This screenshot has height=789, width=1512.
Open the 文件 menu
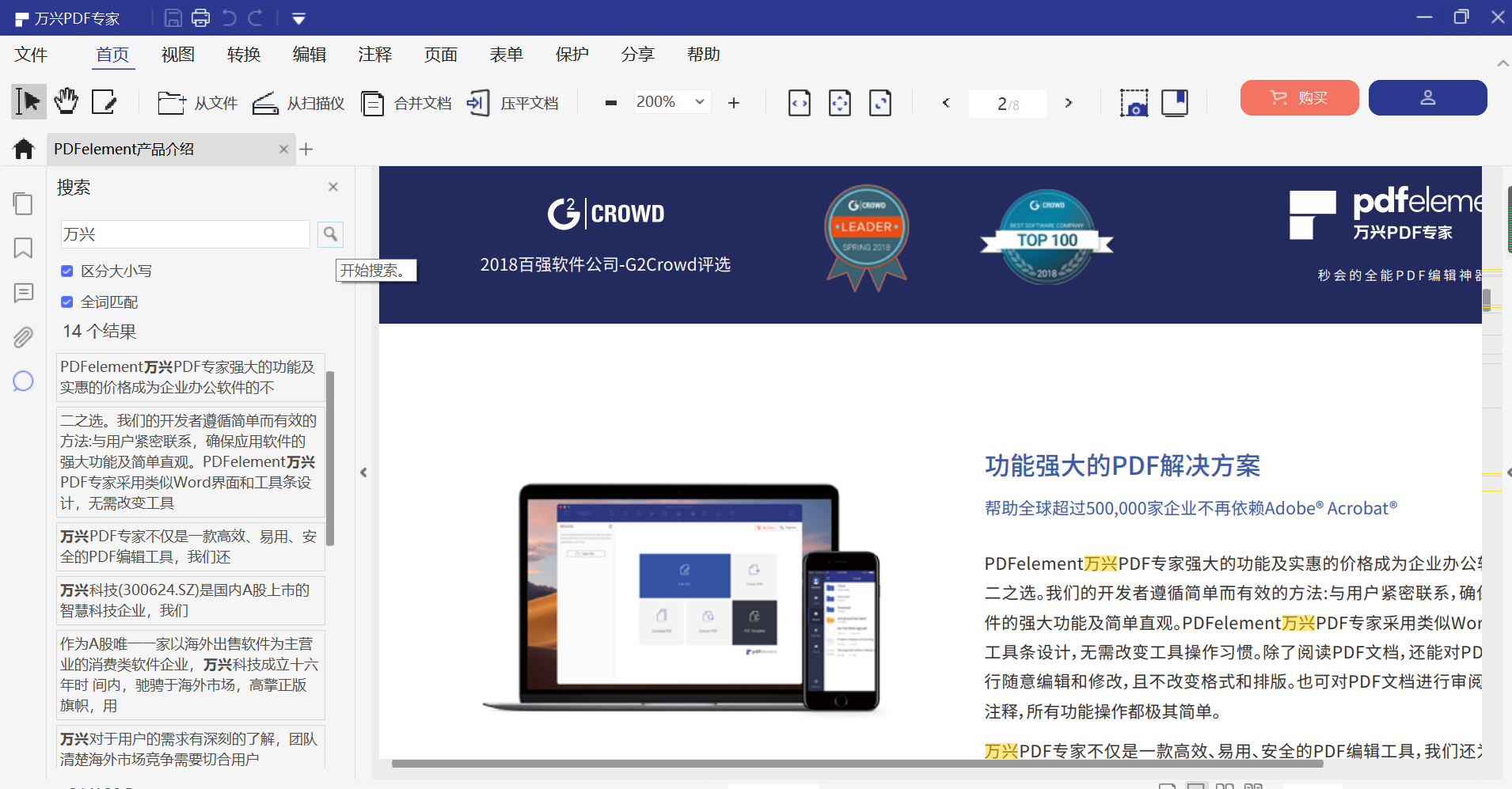click(x=30, y=54)
